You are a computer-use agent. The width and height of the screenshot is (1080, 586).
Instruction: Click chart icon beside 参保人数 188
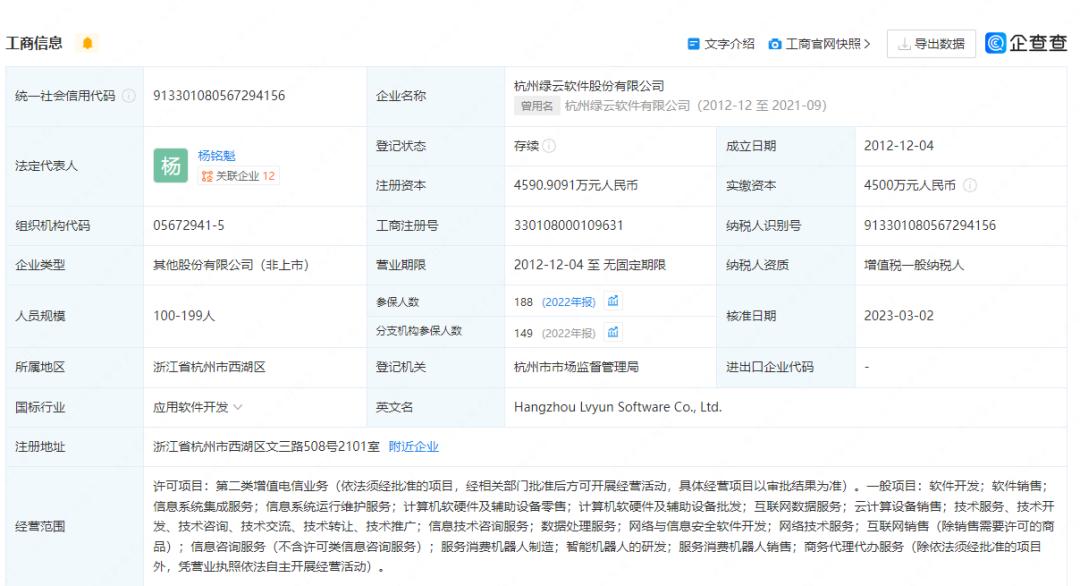pos(612,301)
